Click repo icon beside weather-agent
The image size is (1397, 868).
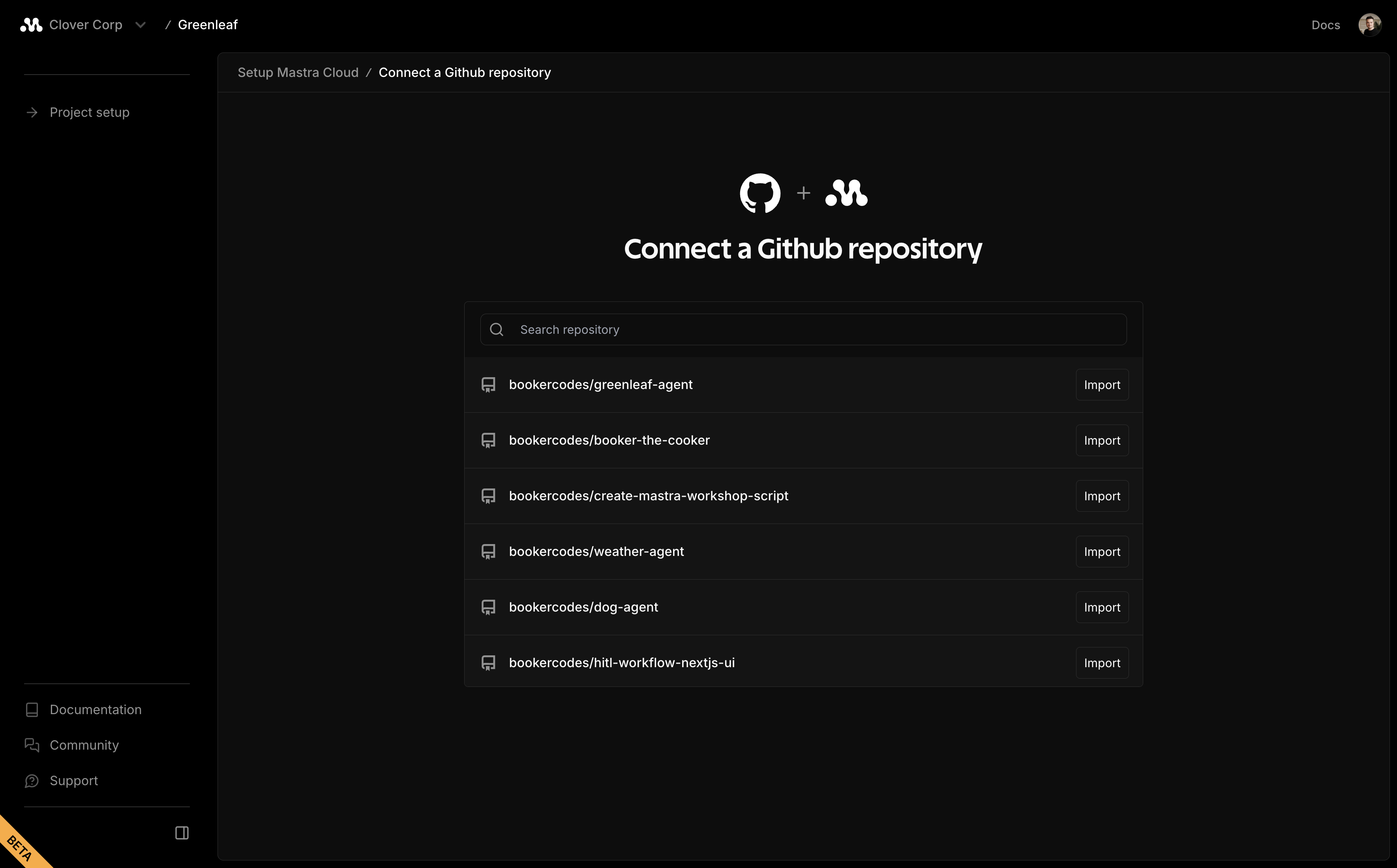[x=488, y=552]
